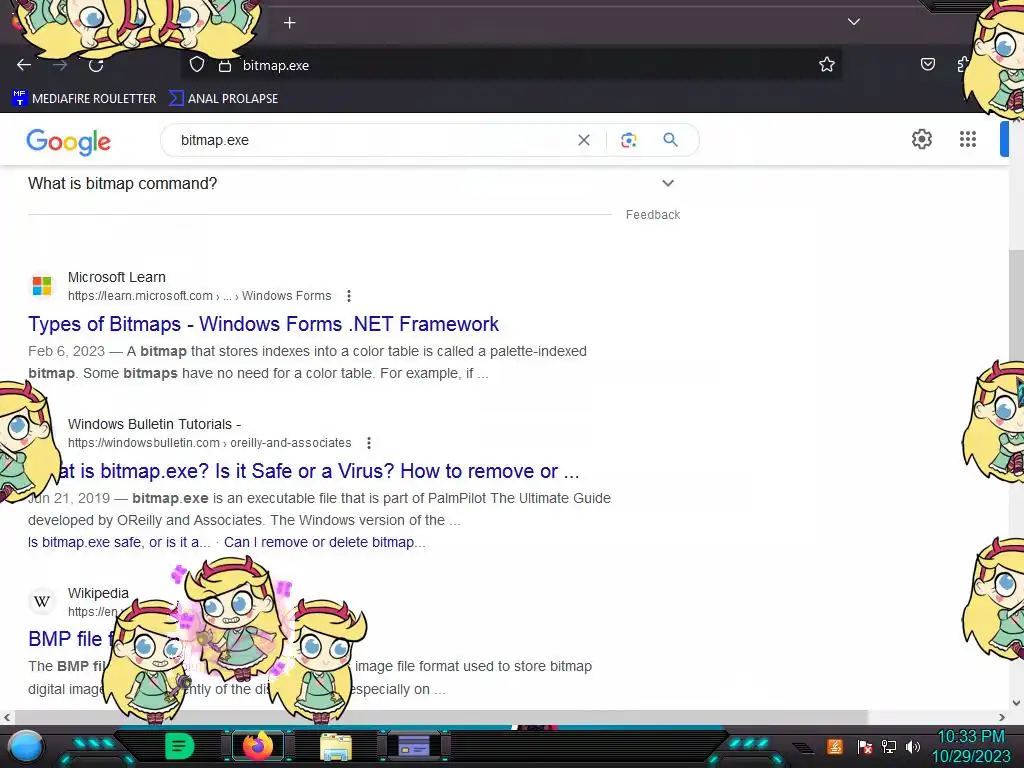Follow 'Can I remove or delete bitmap...' sitelink
1024x768 pixels.
(x=325, y=542)
